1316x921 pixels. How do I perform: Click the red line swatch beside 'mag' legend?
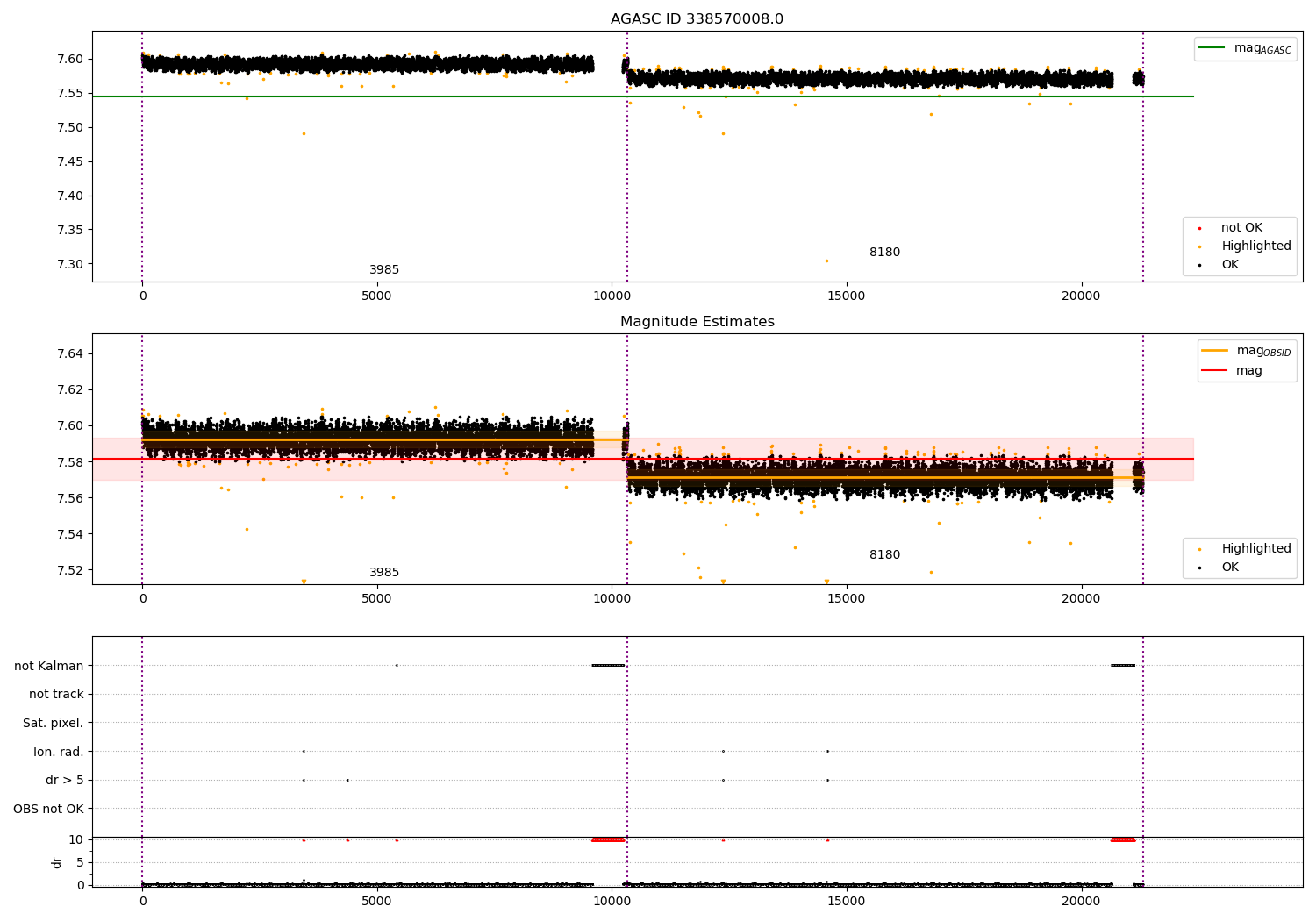click(x=1215, y=371)
